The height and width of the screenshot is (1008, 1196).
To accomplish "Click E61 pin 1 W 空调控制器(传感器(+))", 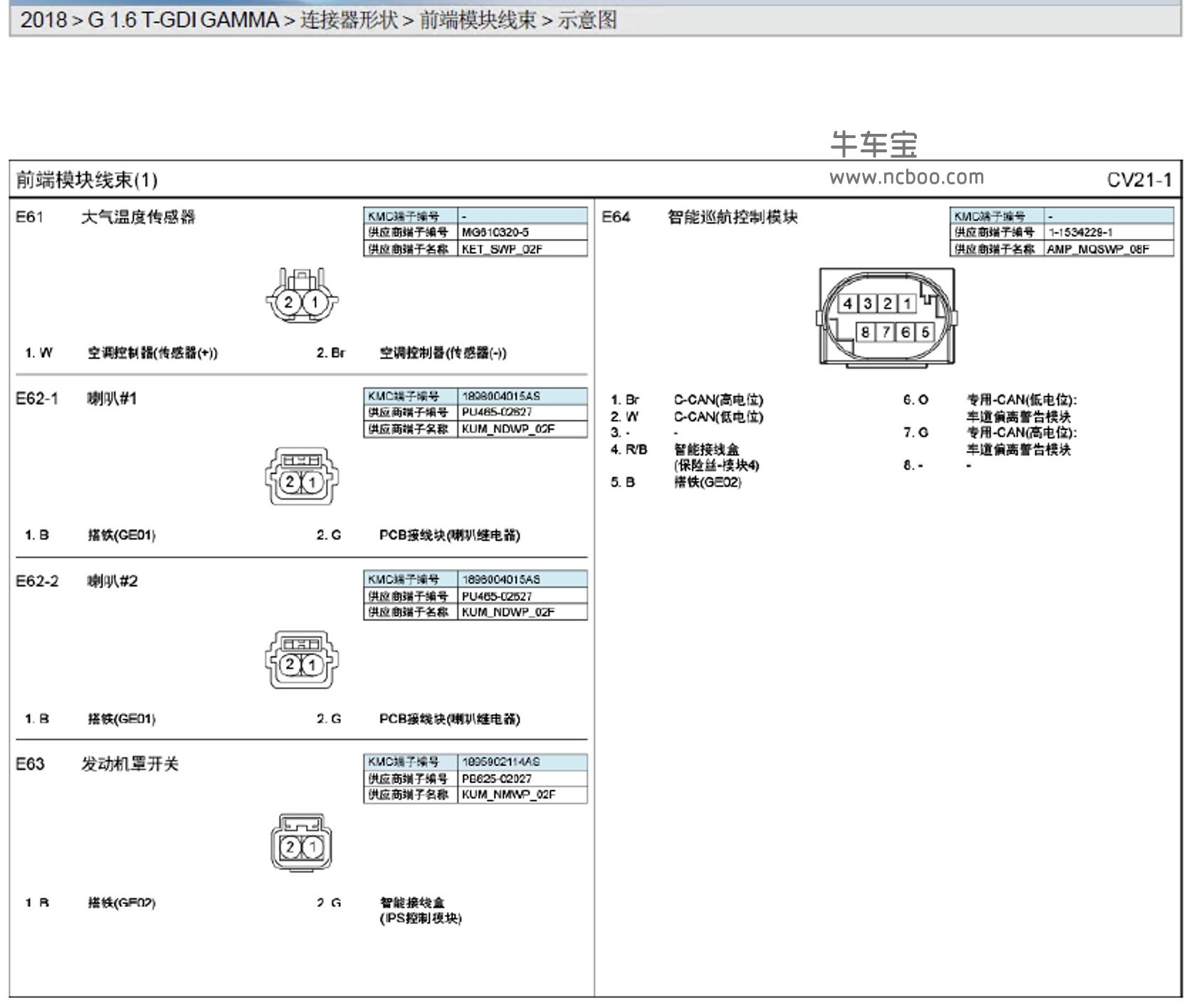I will 121,352.
